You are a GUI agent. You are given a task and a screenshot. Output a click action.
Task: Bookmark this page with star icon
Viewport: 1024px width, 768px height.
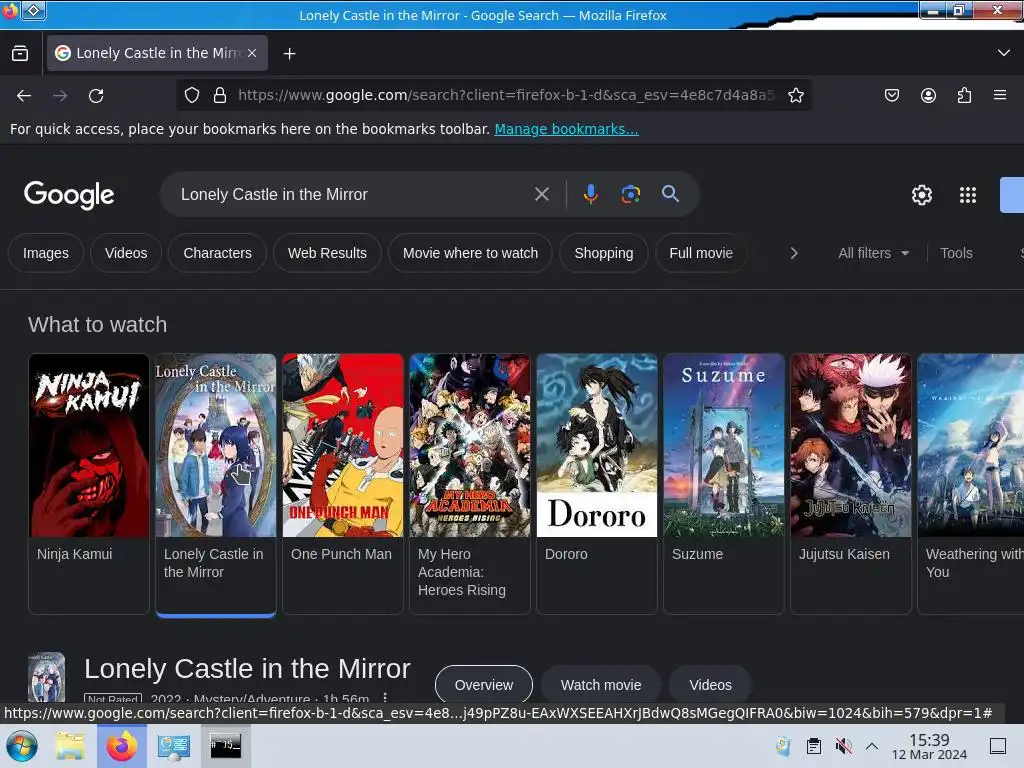coord(795,95)
